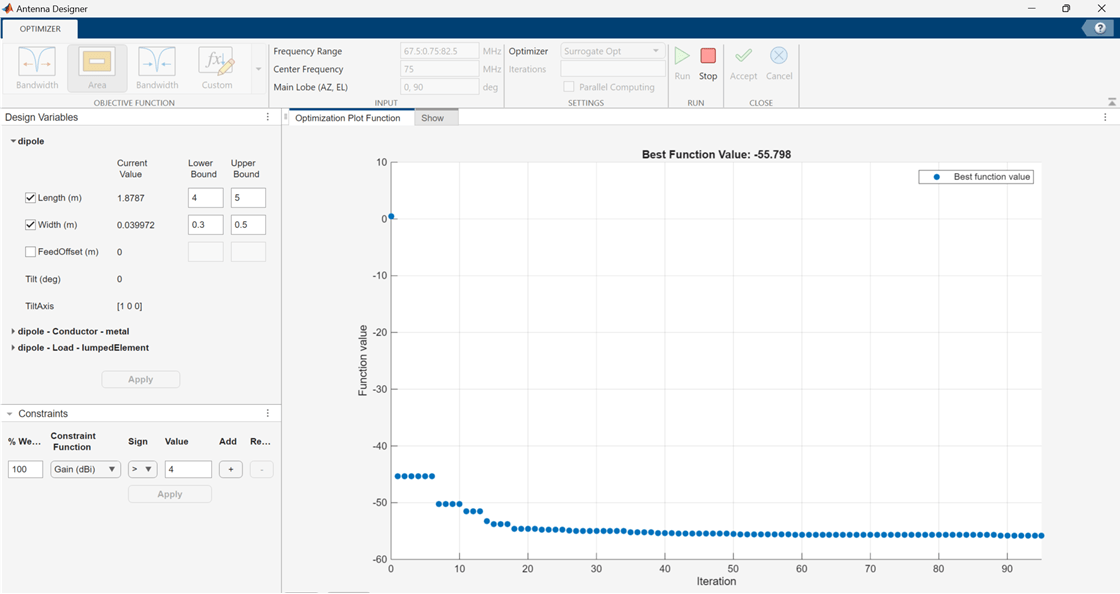Viewport: 1120px width, 594px height.
Task: Select the Optimization Plot Function tab
Action: tap(347, 118)
